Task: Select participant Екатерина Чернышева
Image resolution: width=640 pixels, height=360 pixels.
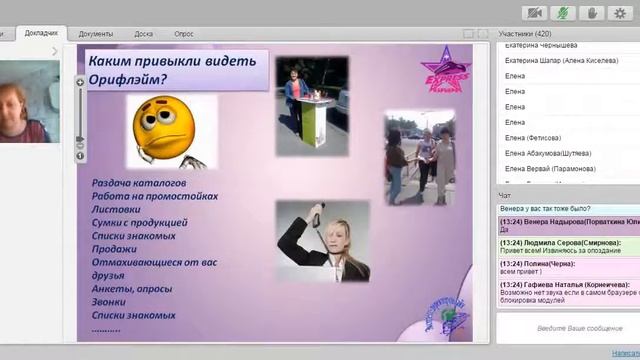Action: click(541, 45)
